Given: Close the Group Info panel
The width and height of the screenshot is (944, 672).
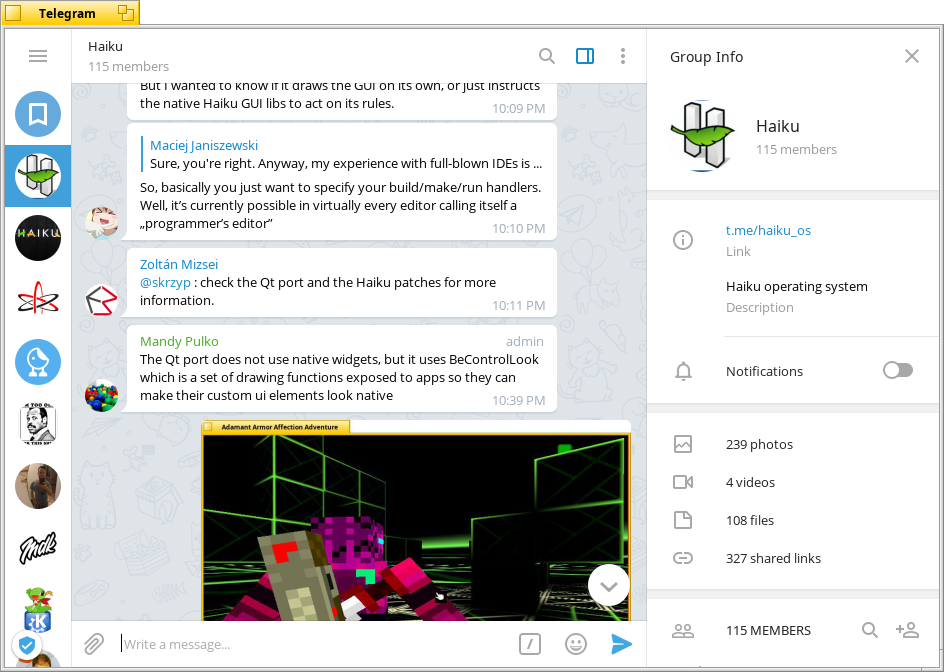Looking at the screenshot, I should (912, 56).
